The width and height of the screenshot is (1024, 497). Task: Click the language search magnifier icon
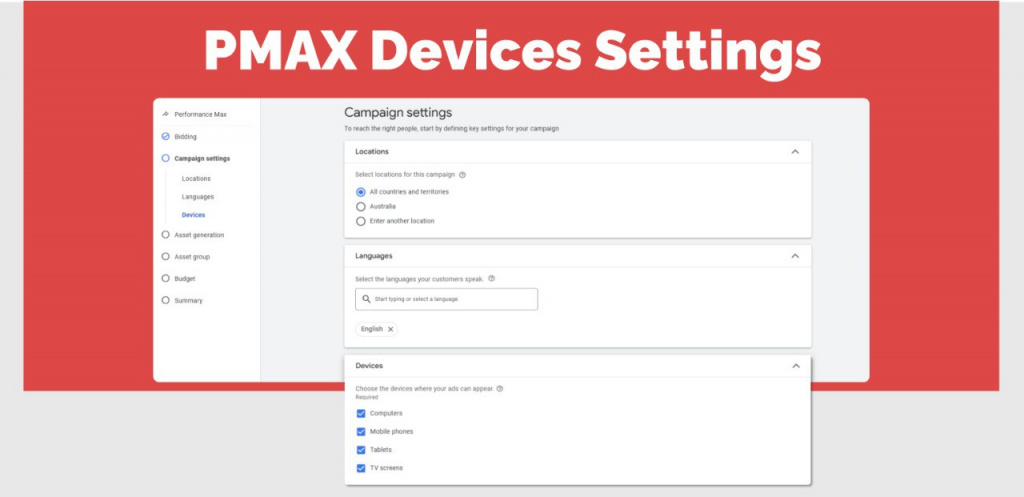pos(366,299)
